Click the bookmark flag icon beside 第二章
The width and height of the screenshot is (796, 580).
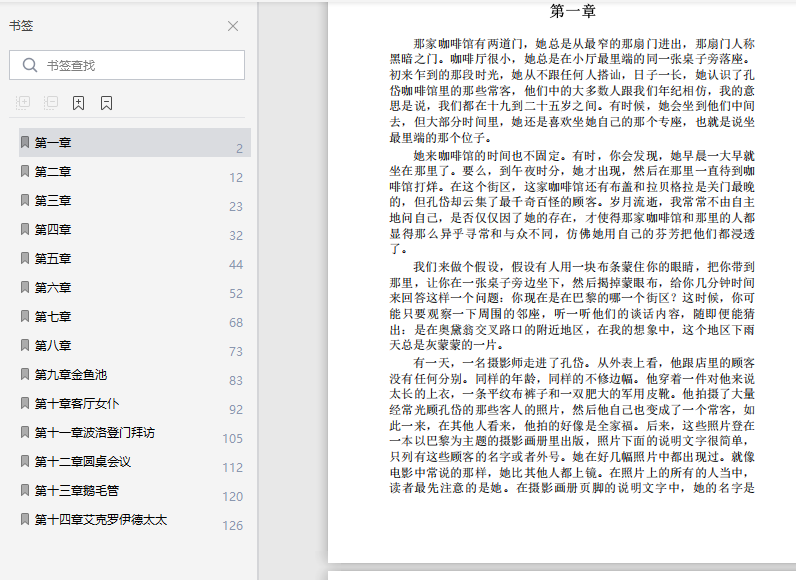pos(24,171)
